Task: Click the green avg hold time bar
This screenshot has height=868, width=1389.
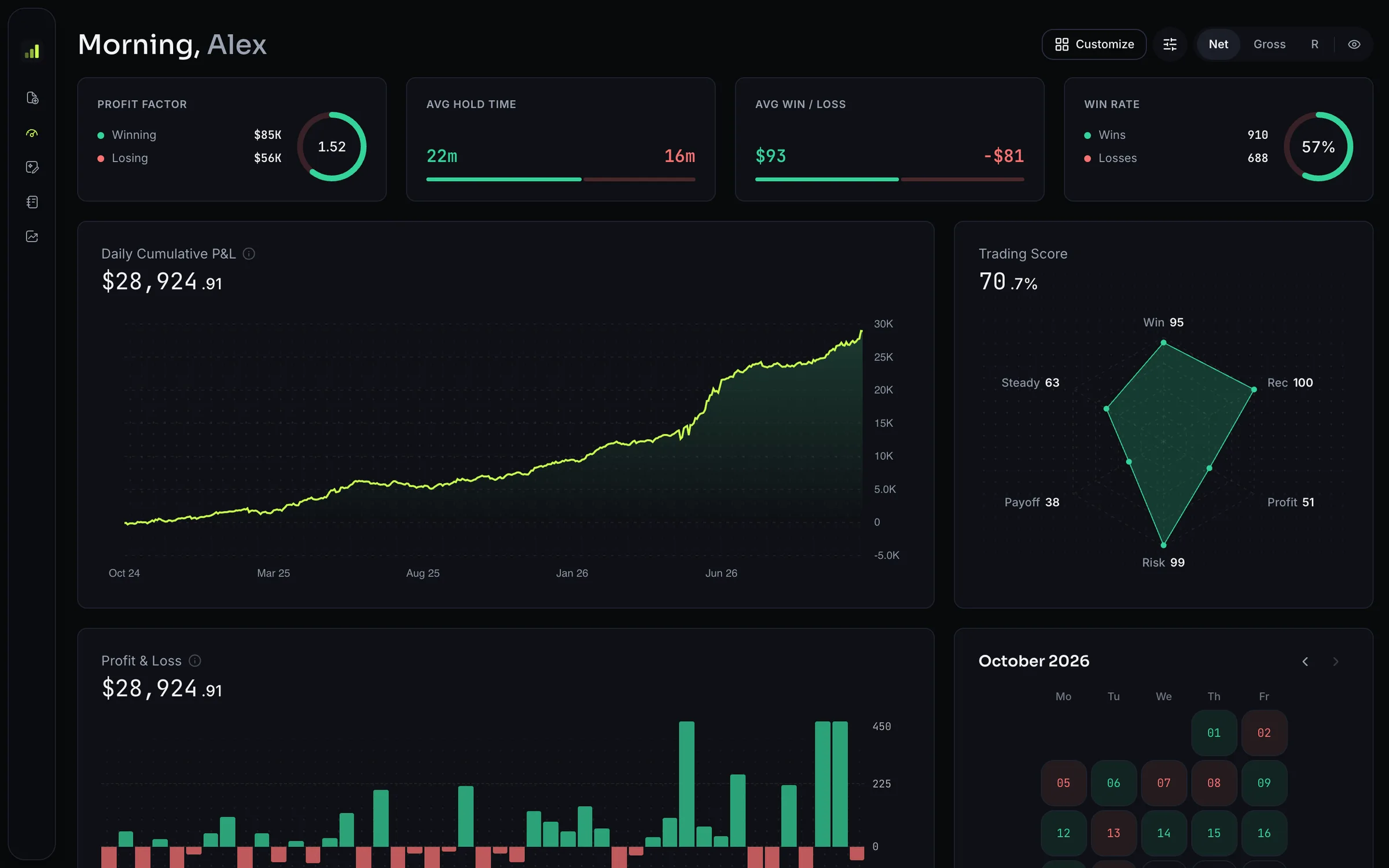Action: pyautogui.click(x=504, y=179)
